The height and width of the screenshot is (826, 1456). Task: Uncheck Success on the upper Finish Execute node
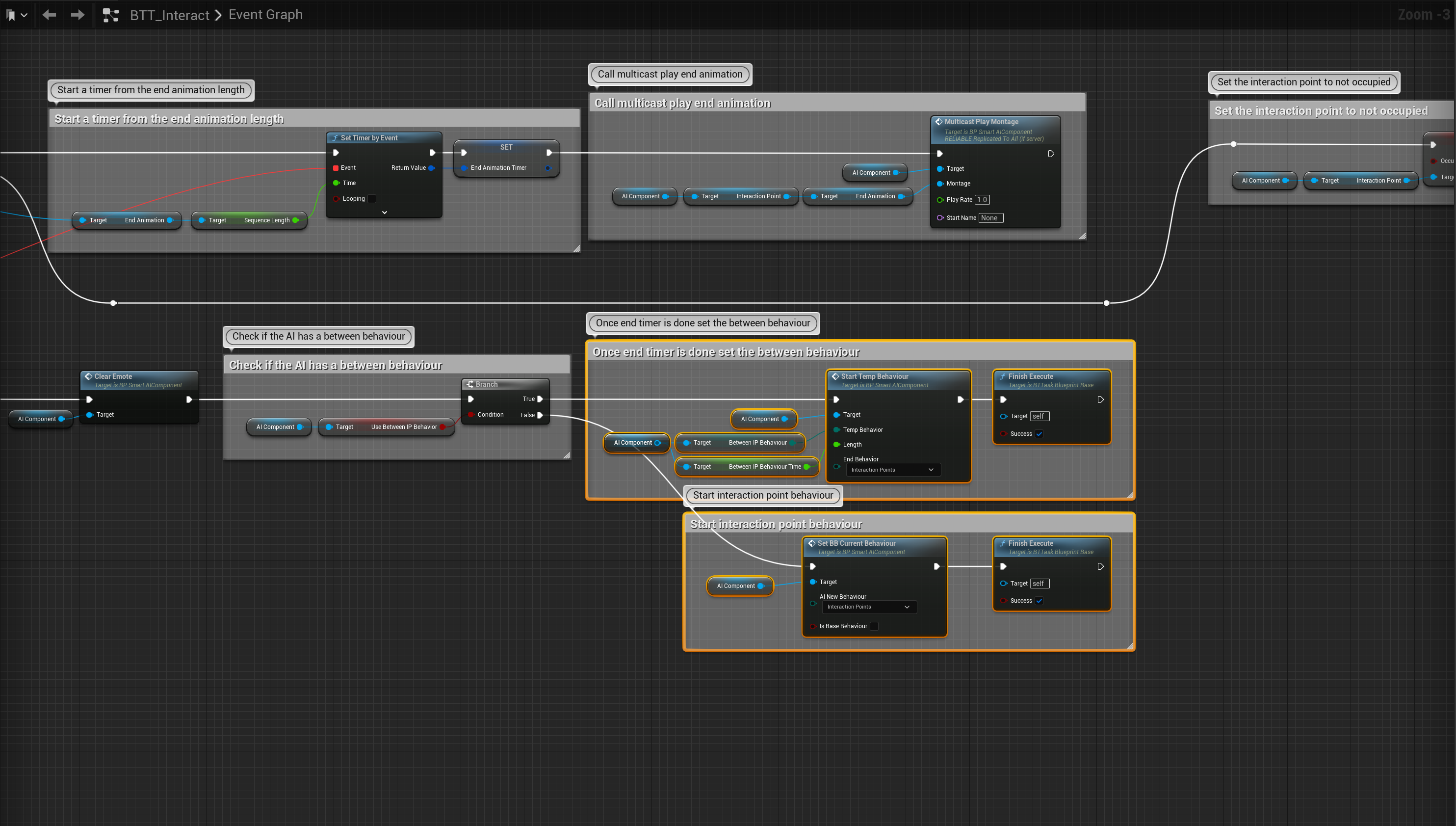tap(1039, 434)
